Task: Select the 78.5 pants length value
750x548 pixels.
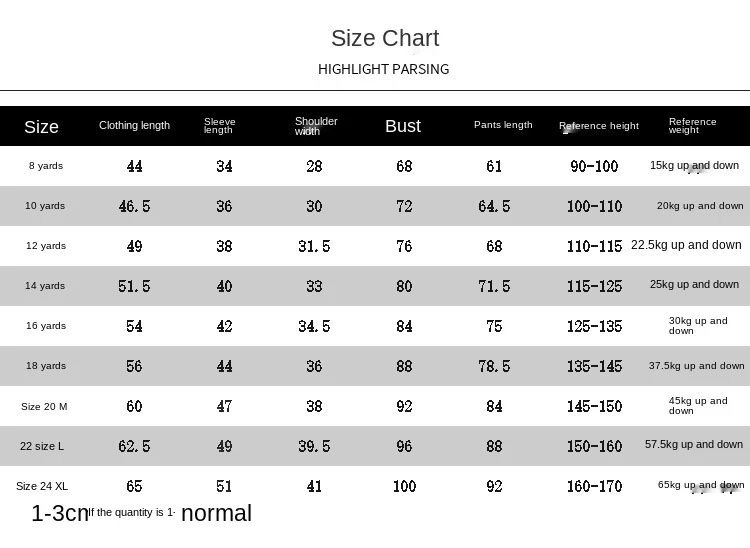Action: click(494, 366)
